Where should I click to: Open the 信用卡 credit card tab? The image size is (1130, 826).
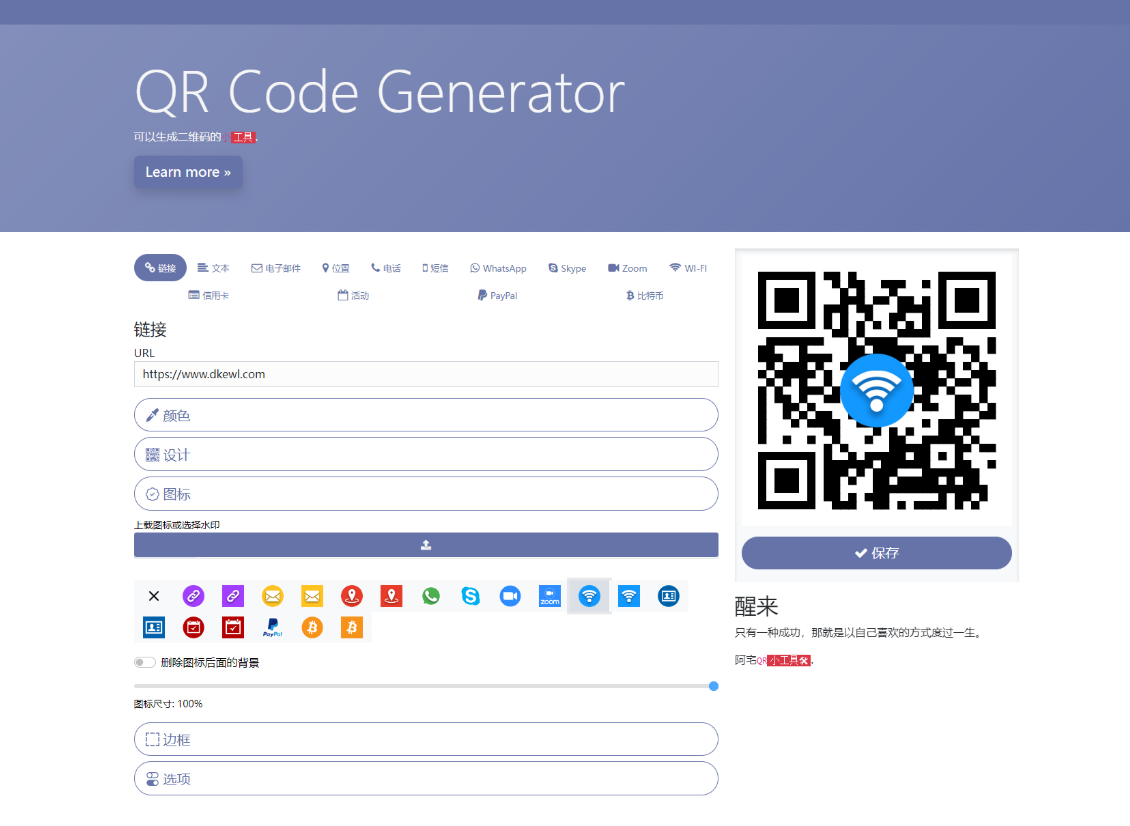coord(208,296)
